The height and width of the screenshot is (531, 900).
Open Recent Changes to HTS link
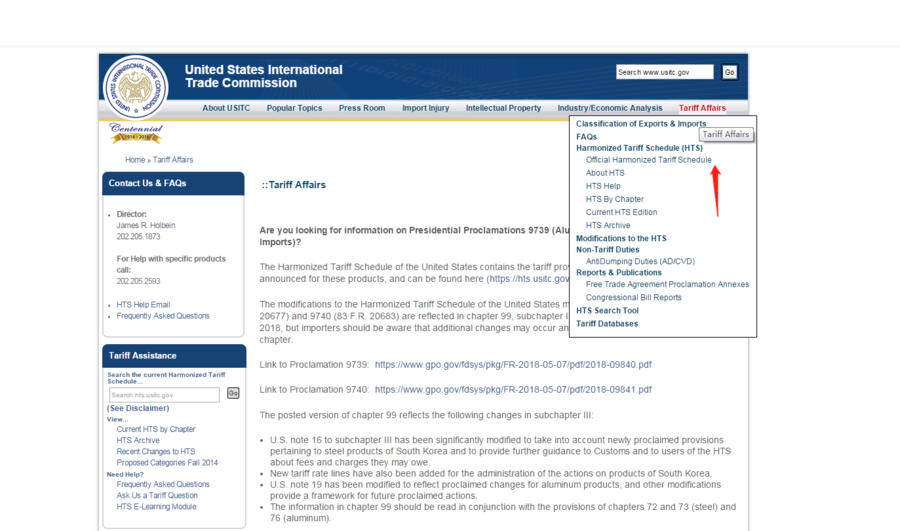156,452
